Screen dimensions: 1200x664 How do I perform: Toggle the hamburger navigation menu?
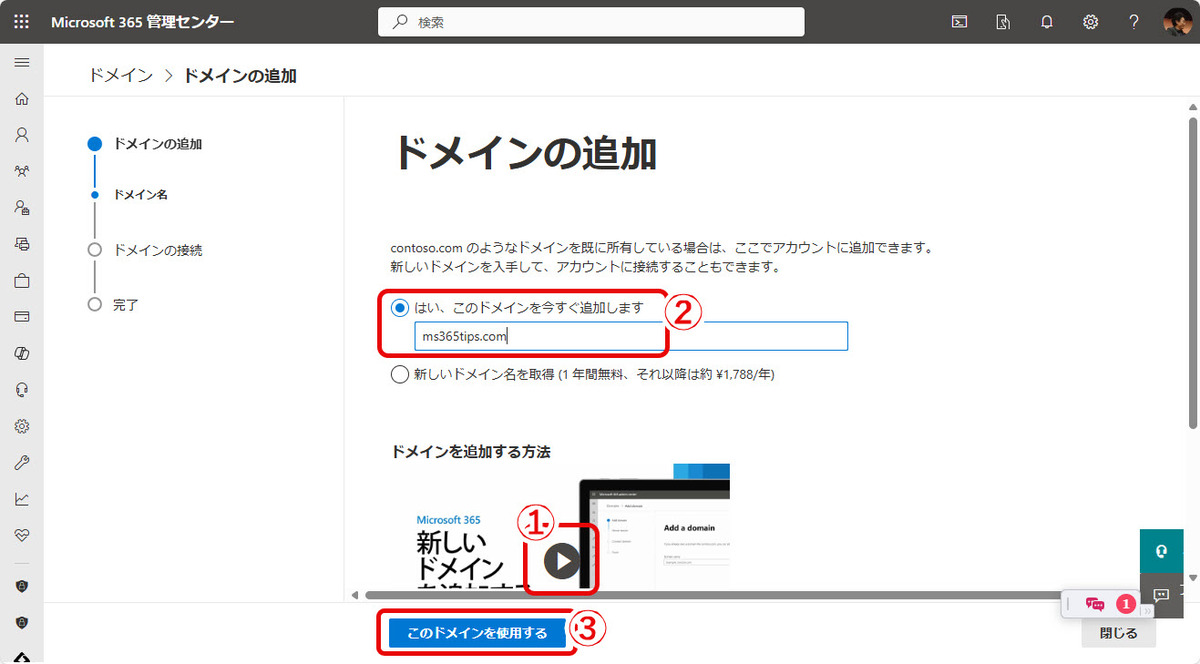click(22, 62)
